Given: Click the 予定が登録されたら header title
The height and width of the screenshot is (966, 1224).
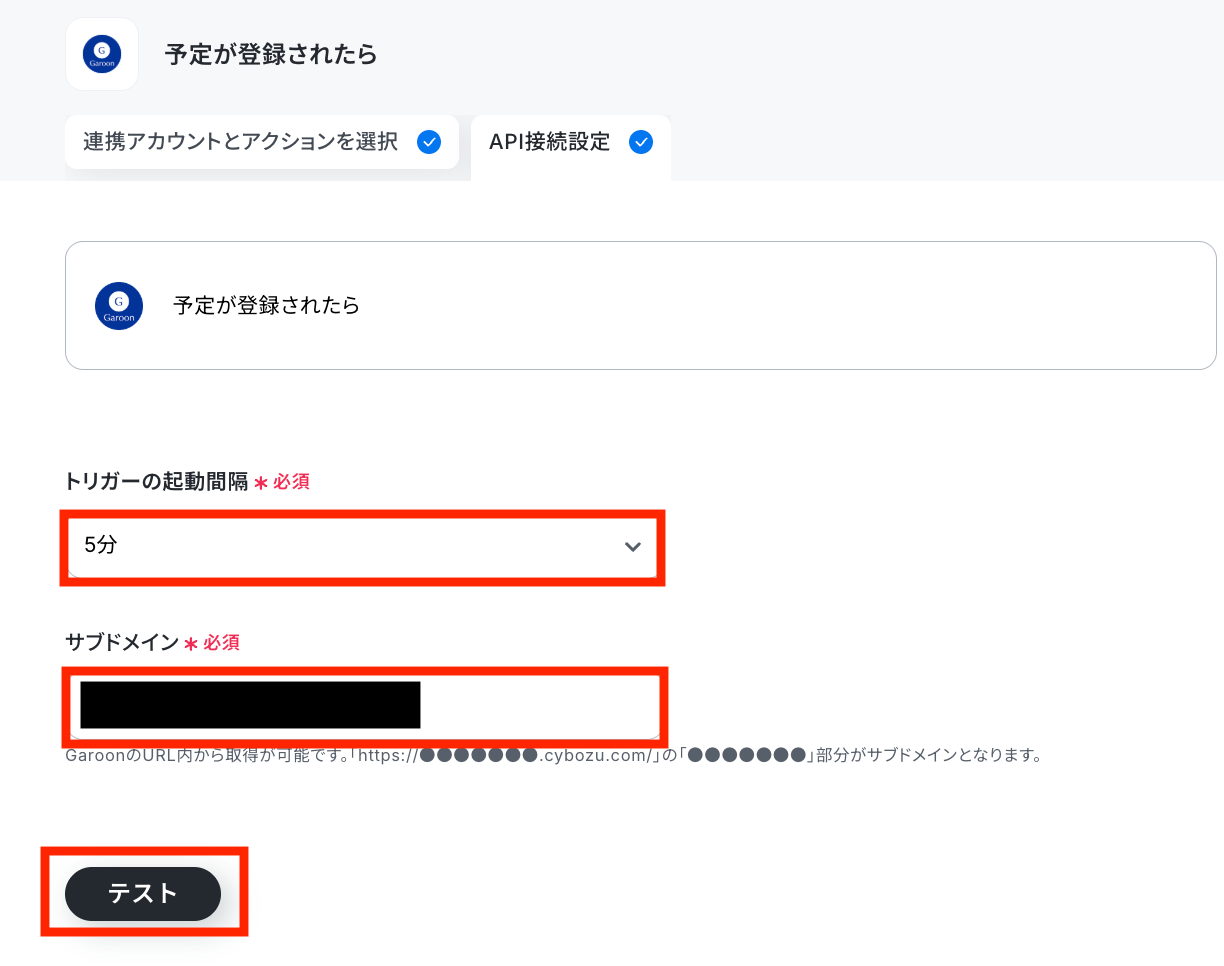Looking at the screenshot, I should point(271,54).
